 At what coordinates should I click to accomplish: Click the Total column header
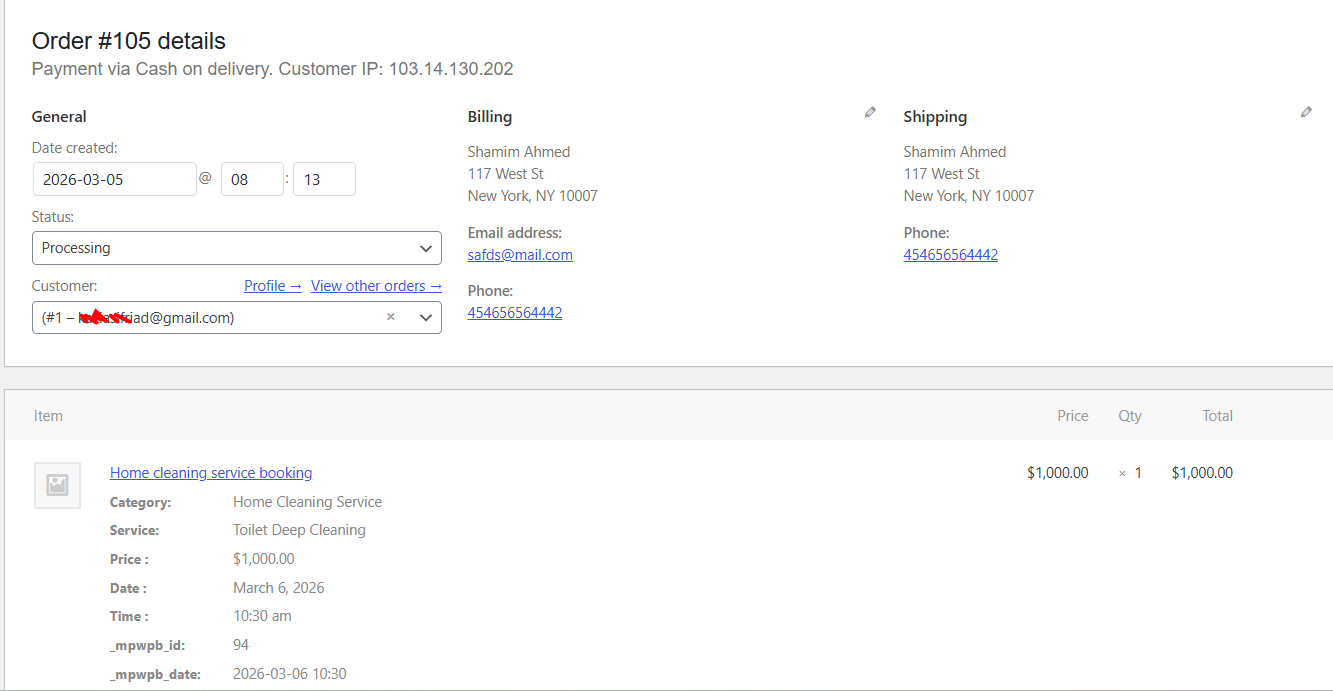(1217, 416)
